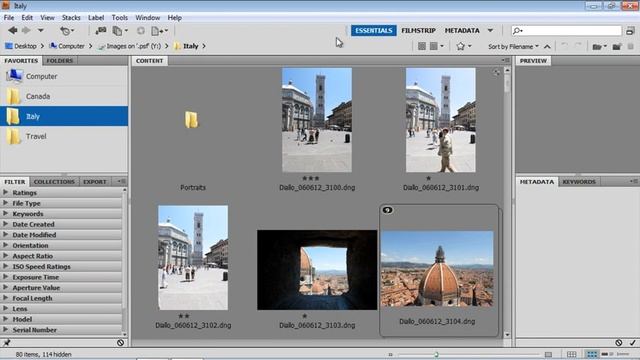
Task: Open the Tools menu
Action: tap(120, 18)
